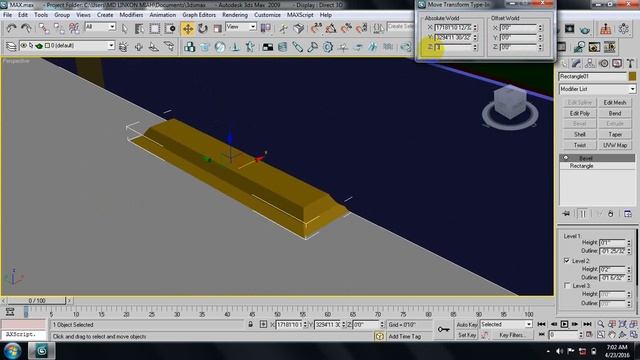Screen dimensions: 640x360
Task: Click the Windows Start orb
Action: (x=12, y=351)
